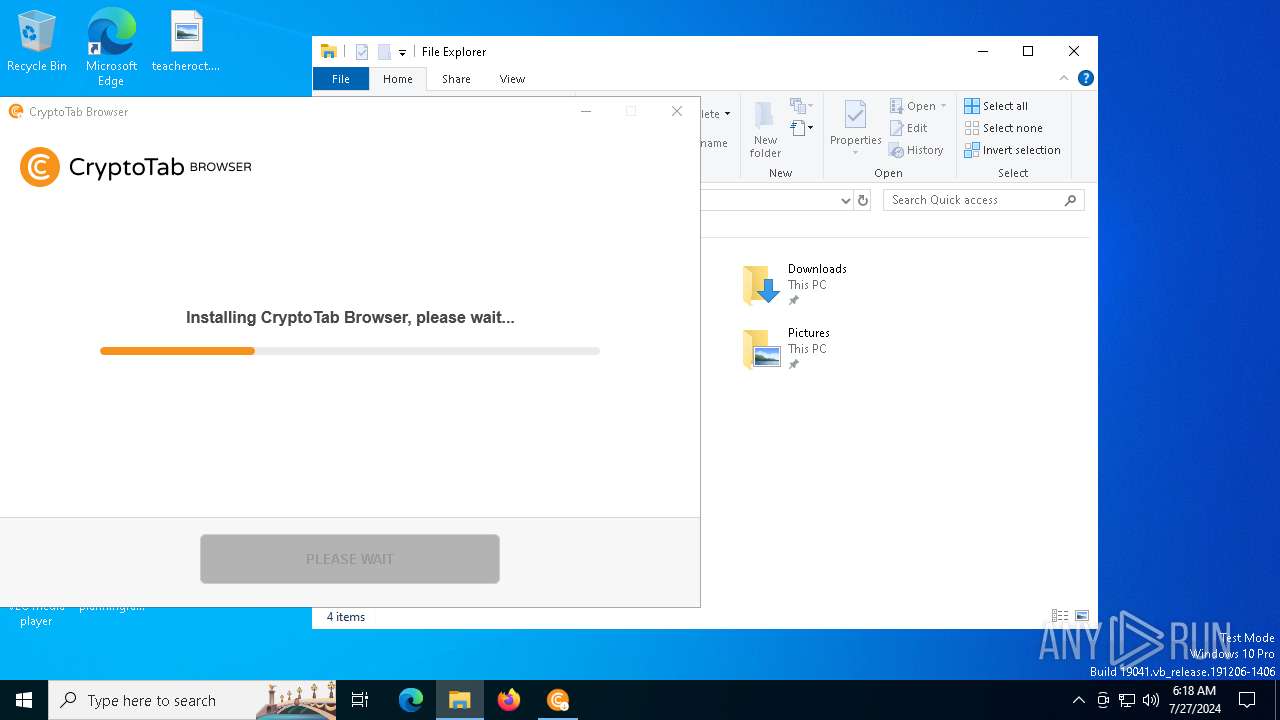Click the network icon in system tray

coord(1127,700)
